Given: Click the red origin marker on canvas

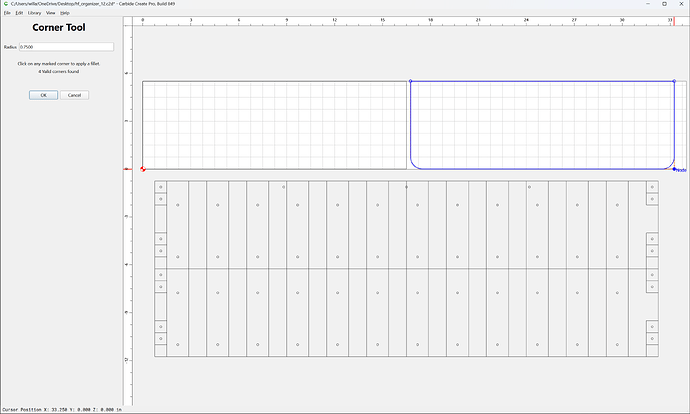Looking at the screenshot, I should [x=143, y=169].
